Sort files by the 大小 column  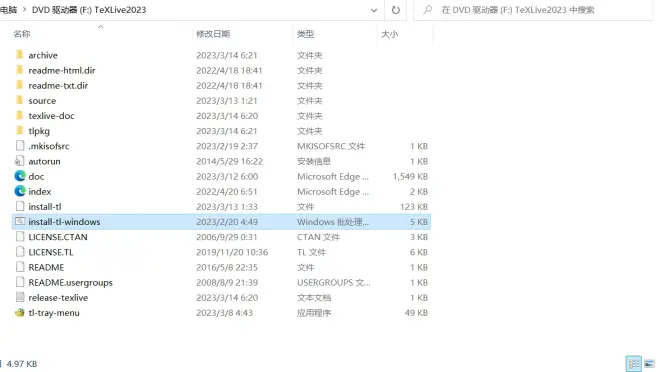coord(389,34)
